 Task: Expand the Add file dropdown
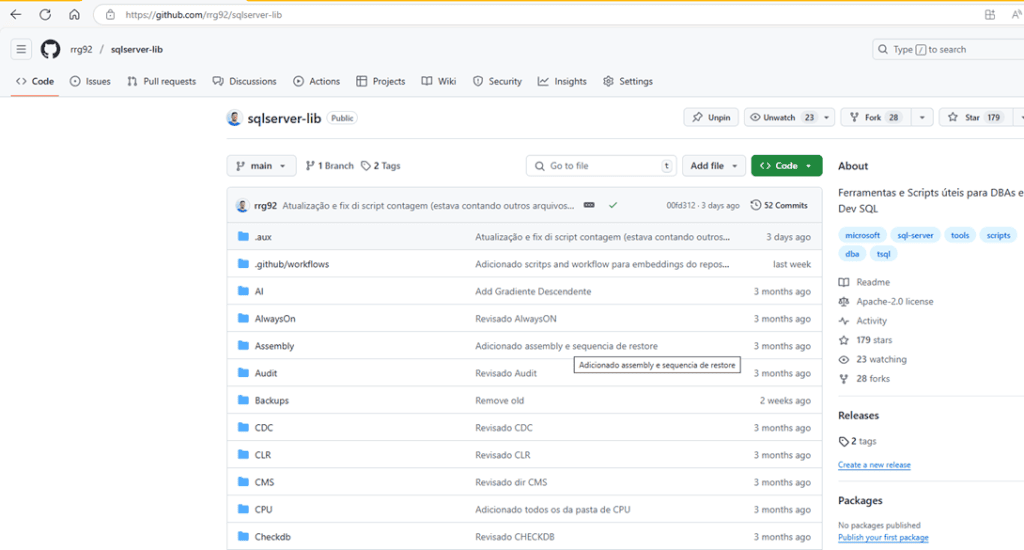click(714, 166)
